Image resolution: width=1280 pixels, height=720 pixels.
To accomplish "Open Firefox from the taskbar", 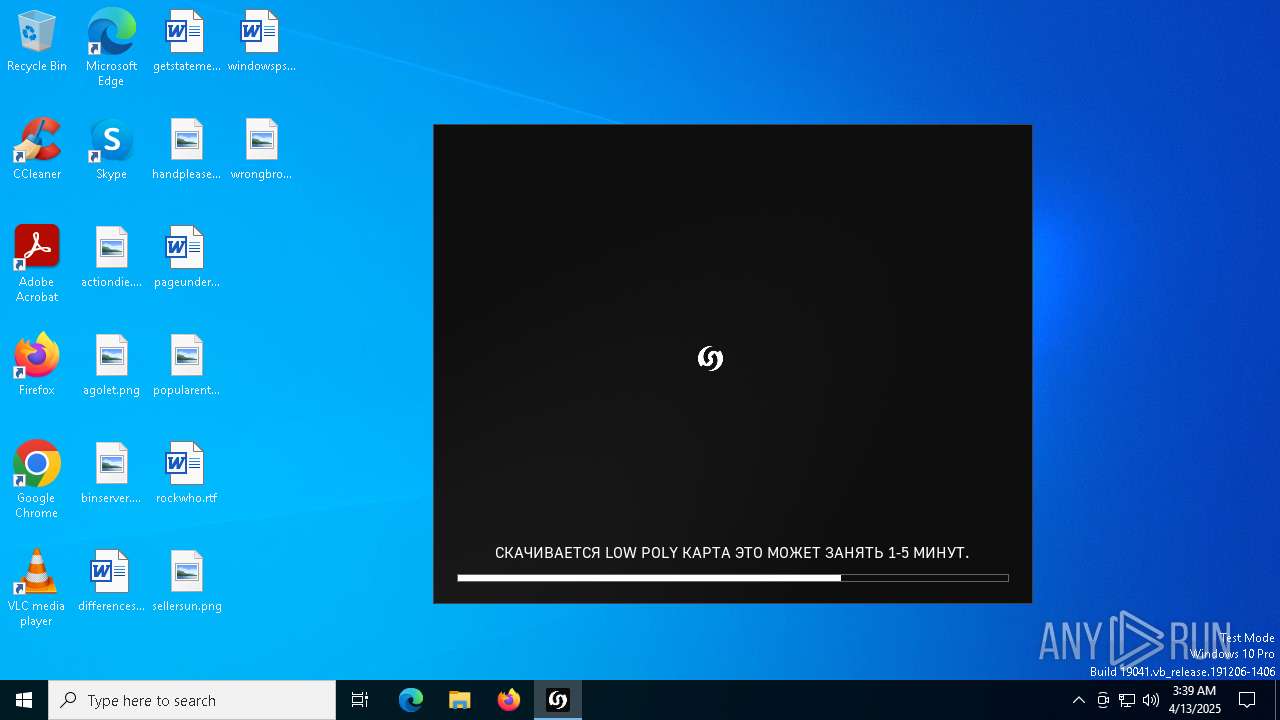I will tap(509, 700).
